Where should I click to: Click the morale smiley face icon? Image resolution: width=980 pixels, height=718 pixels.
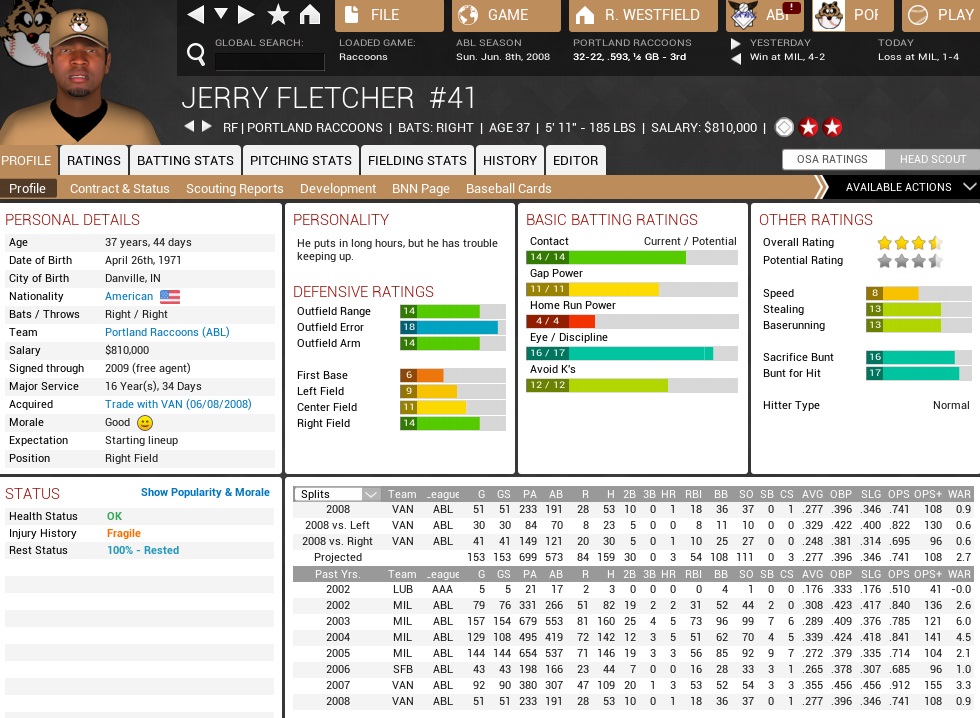point(144,423)
